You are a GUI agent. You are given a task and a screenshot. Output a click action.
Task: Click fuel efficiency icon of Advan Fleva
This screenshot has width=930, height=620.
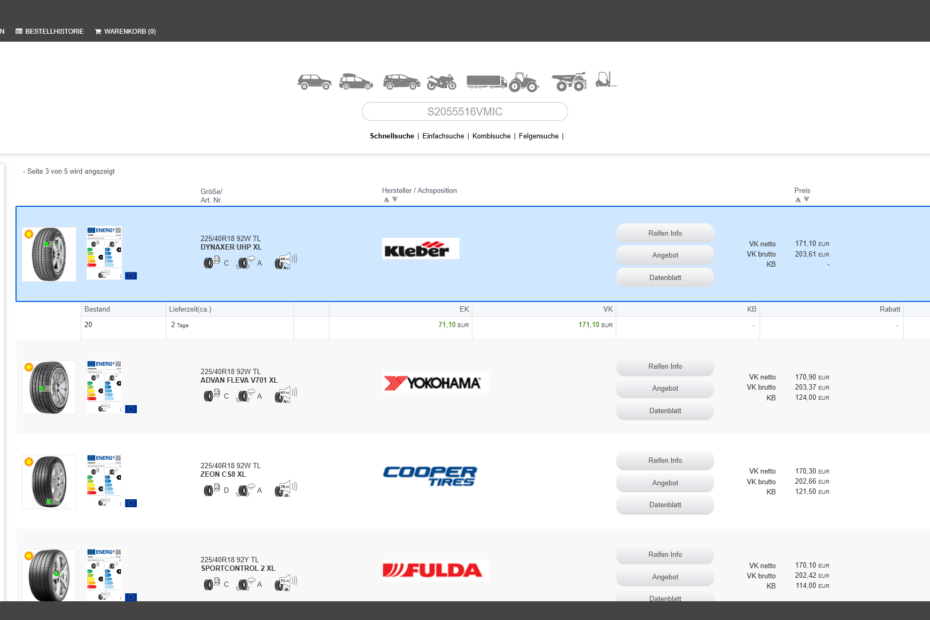tap(212, 395)
